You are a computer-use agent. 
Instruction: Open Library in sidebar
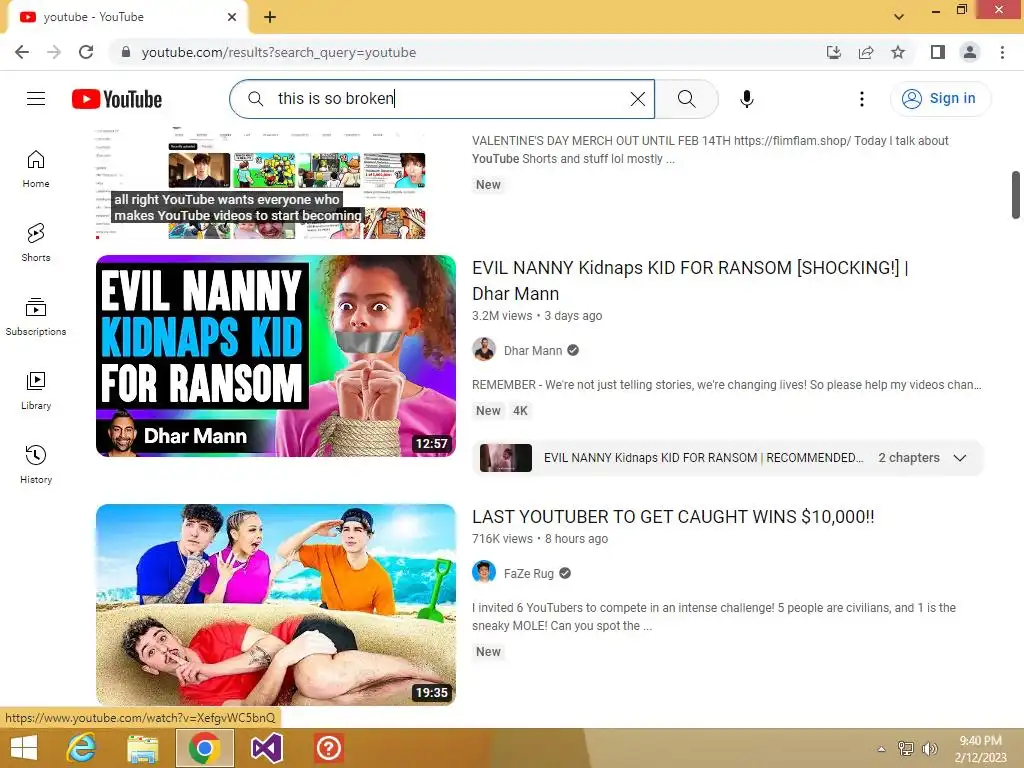pyautogui.click(x=36, y=391)
